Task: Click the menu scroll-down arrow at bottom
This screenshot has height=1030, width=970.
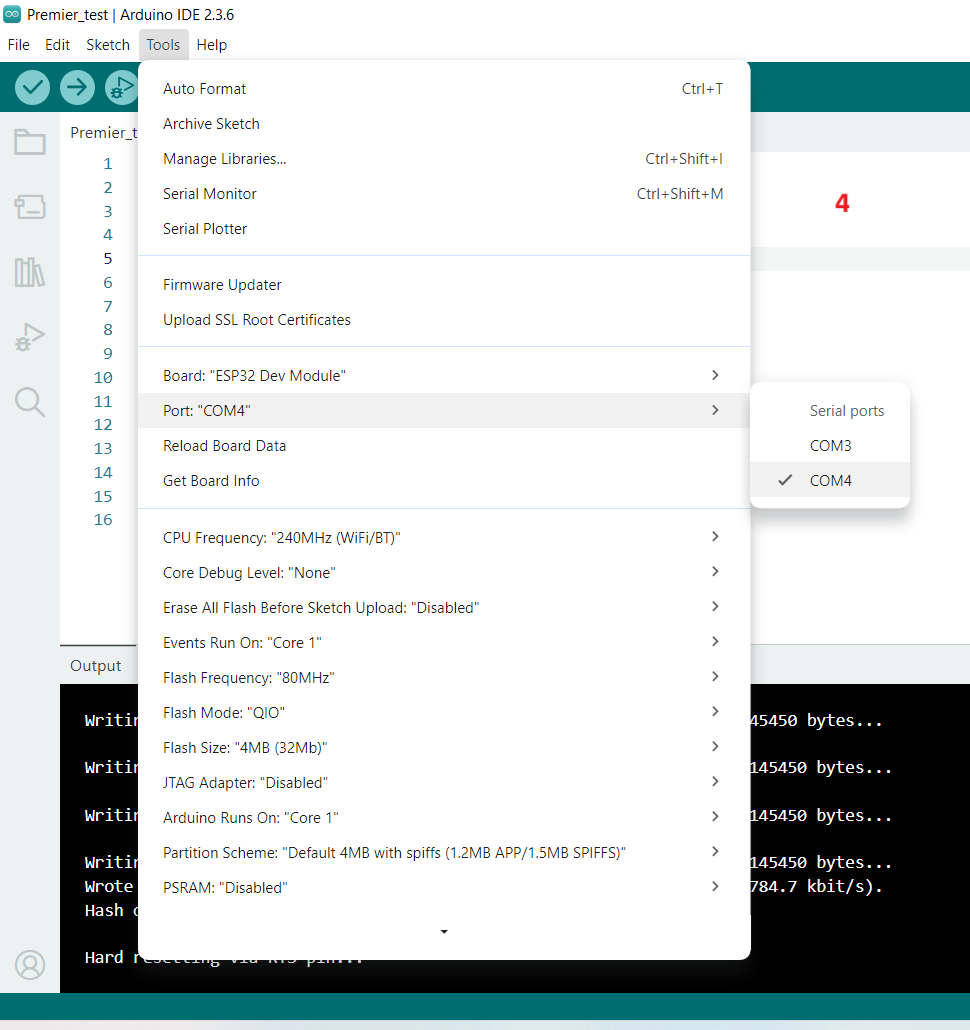Action: [x=444, y=931]
